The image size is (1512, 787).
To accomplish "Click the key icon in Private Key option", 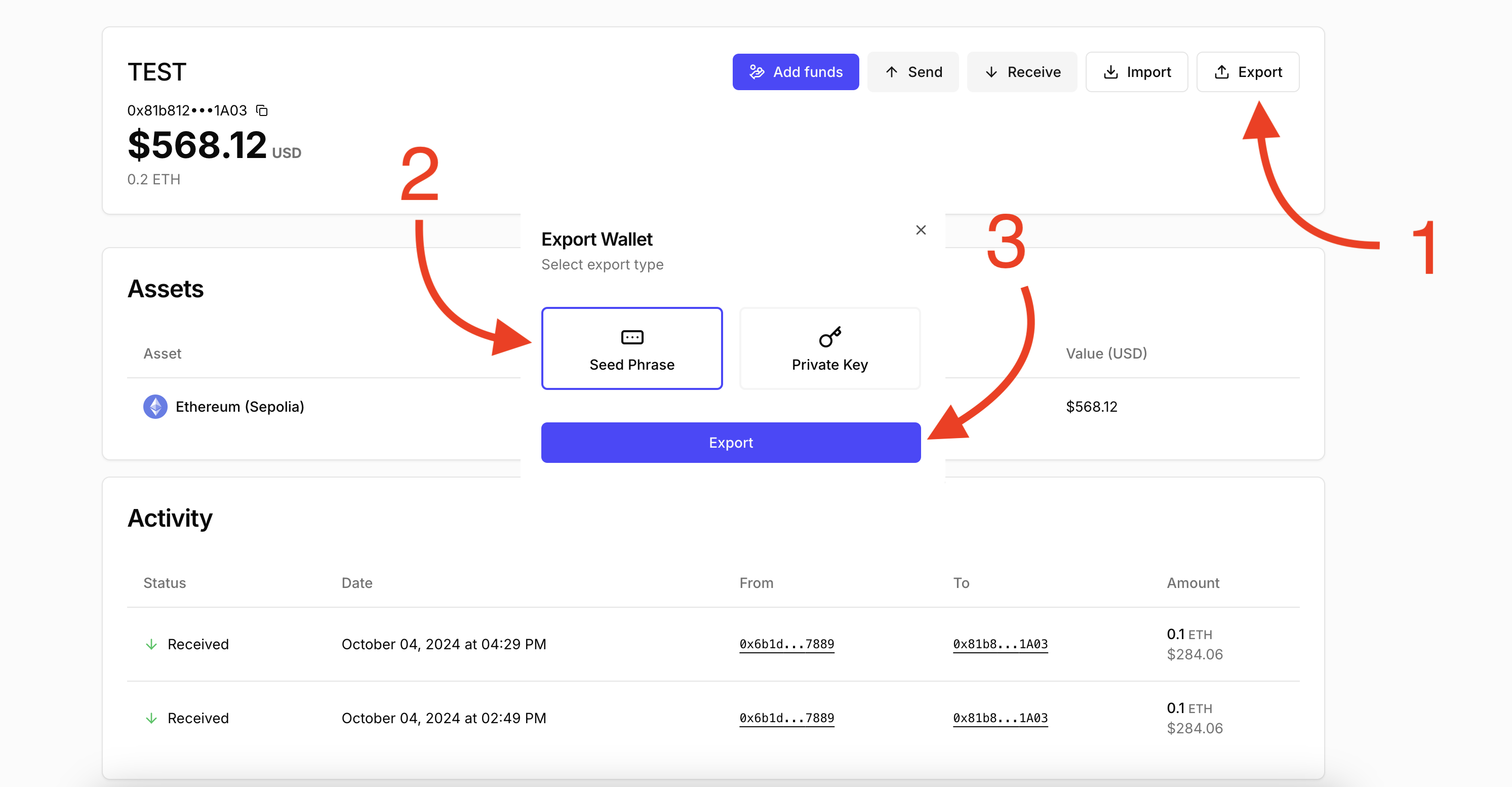I will coord(829,337).
